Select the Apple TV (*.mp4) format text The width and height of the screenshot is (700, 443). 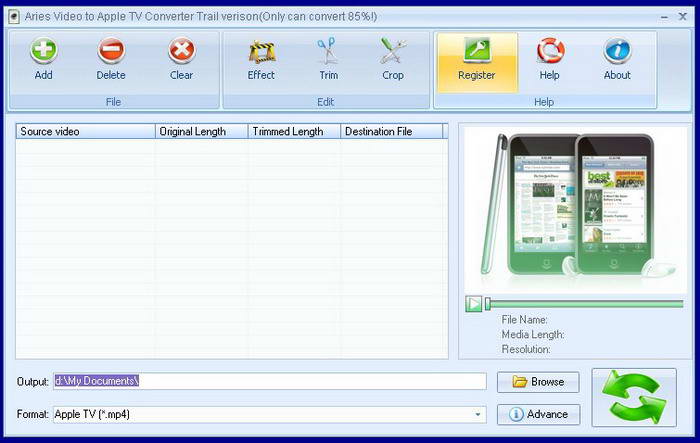92,414
